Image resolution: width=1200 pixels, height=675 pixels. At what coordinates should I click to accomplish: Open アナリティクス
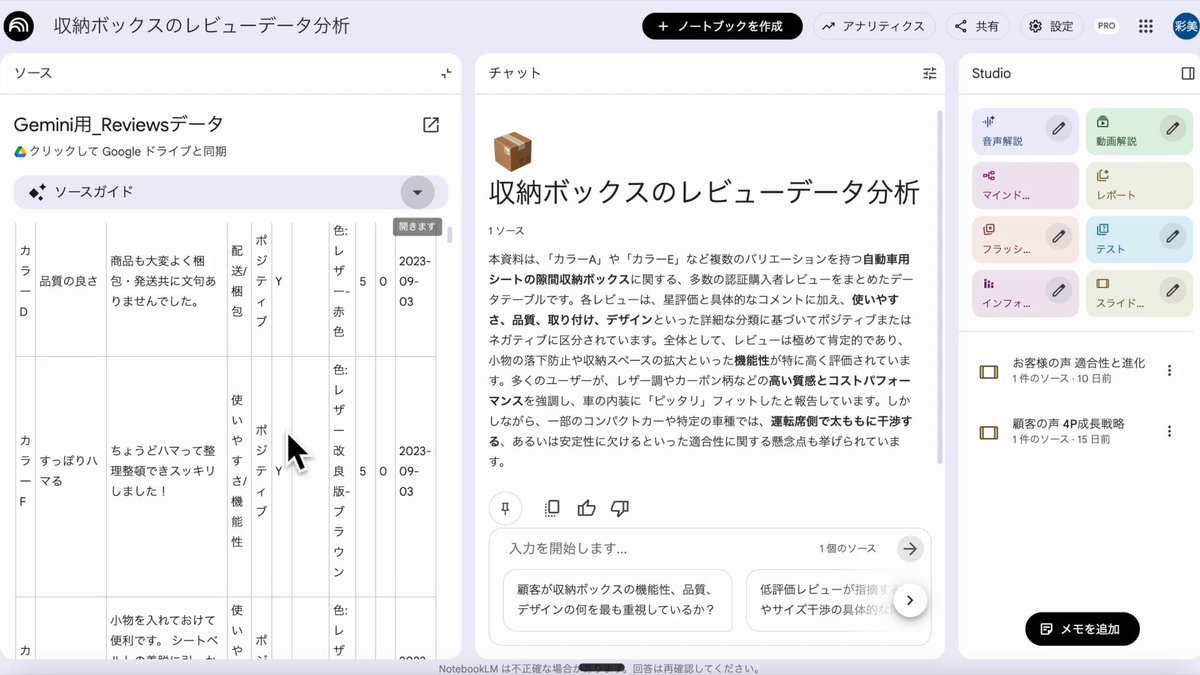coord(873,26)
